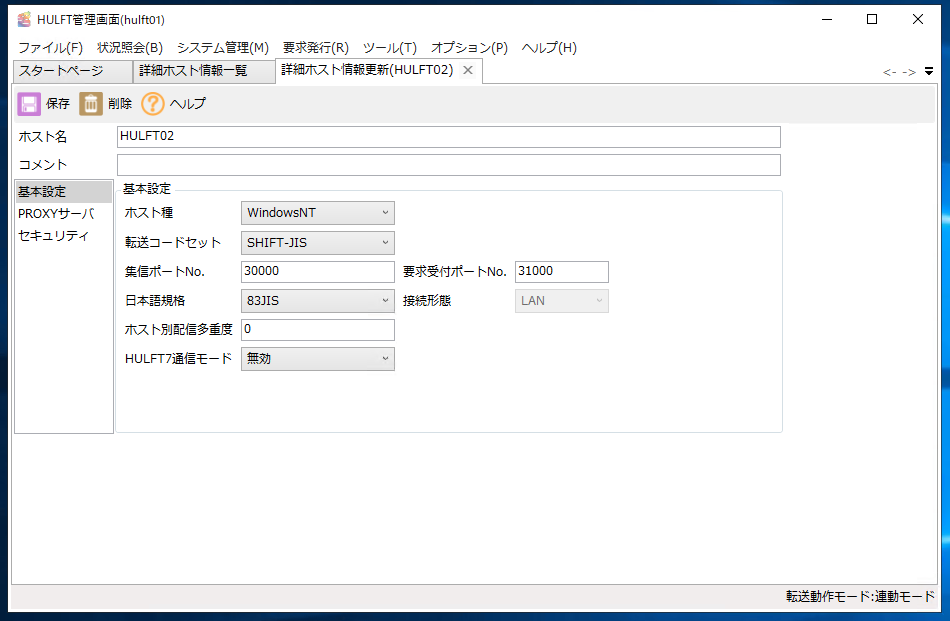Open the 転送コードセット SHIFT-JIS dropdown
Screen dimensions: 950x621
point(317,242)
